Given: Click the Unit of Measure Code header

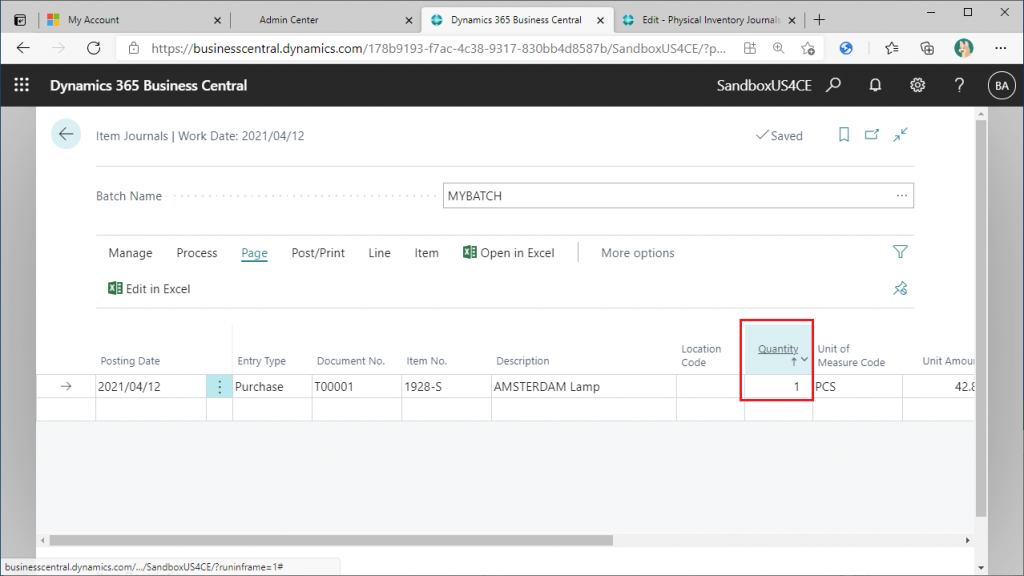Looking at the screenshot, I should [851, 355].
